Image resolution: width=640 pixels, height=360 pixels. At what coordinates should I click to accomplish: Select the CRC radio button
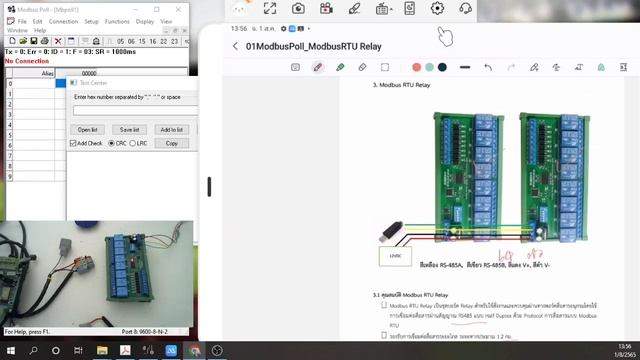click(x=111, y=143)
